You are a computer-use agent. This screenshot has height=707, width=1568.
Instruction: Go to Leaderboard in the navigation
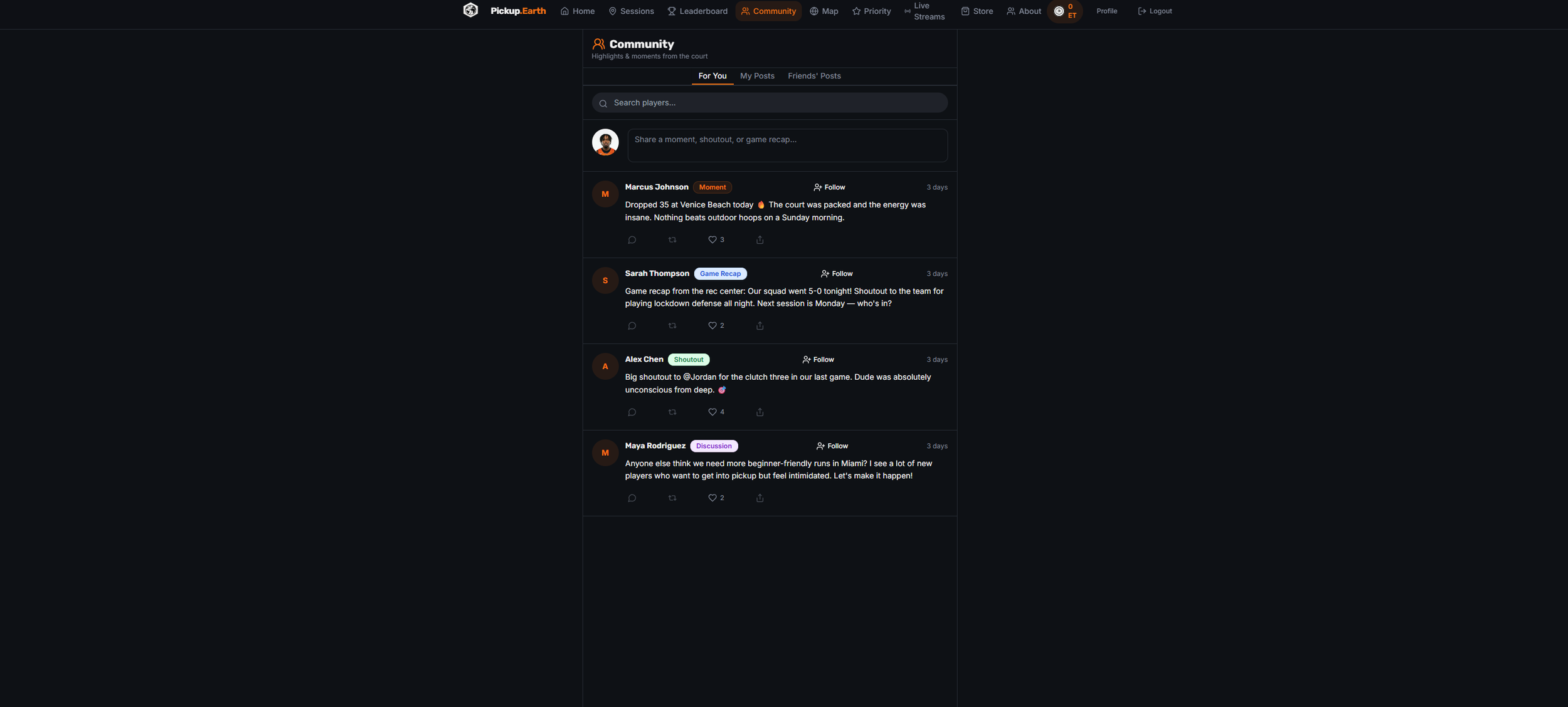[x=697, y=11]
